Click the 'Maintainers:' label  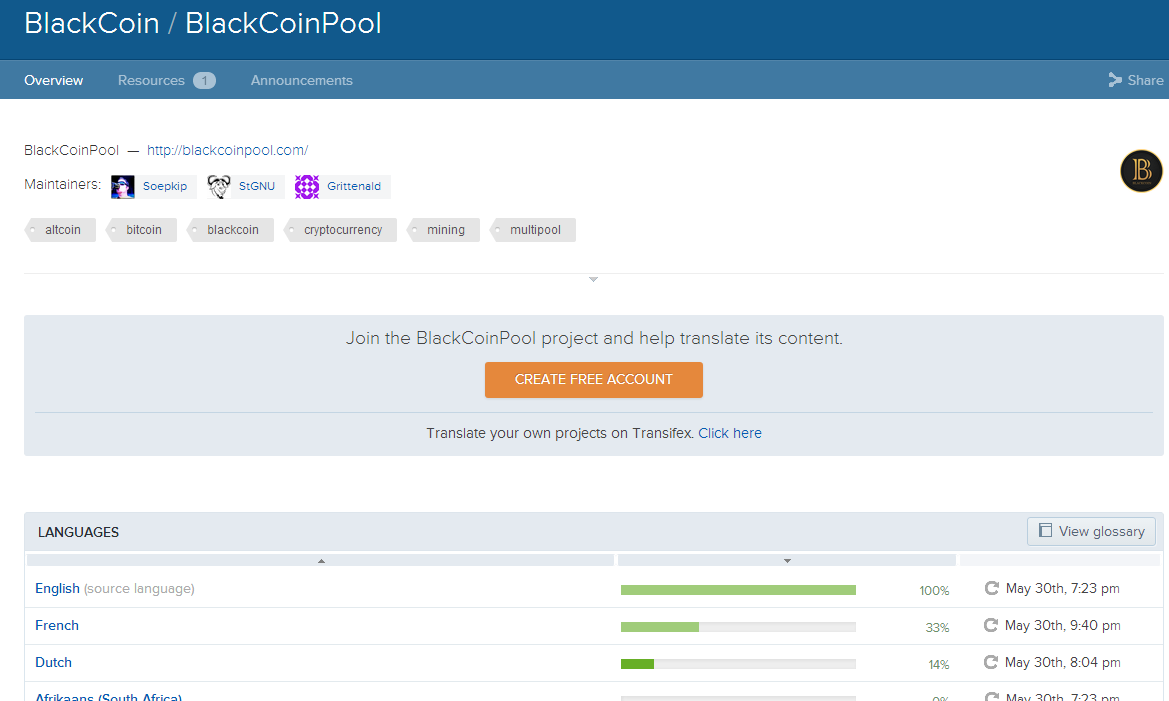63,184
